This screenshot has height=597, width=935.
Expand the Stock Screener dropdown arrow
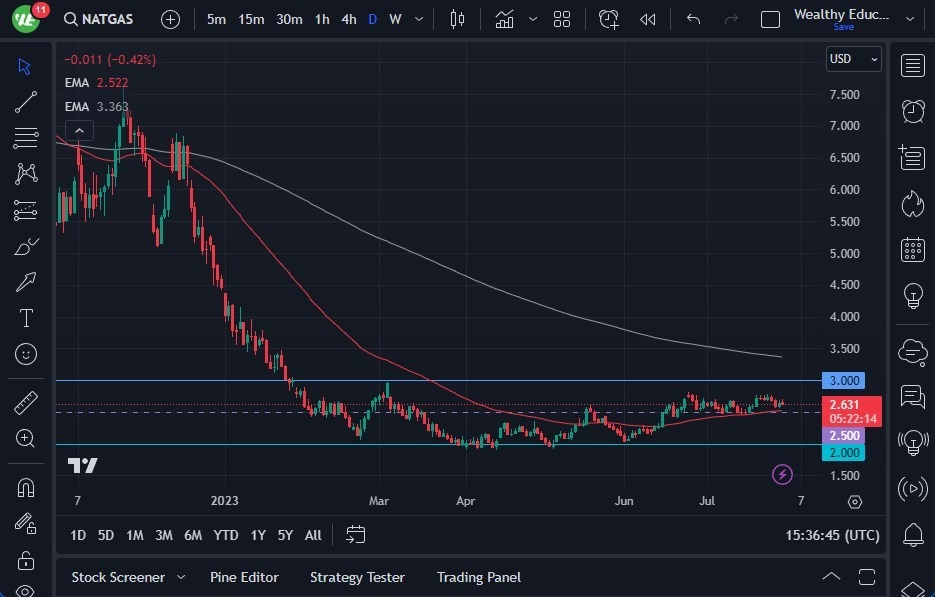pyautogui.click(x=181, y=577)
